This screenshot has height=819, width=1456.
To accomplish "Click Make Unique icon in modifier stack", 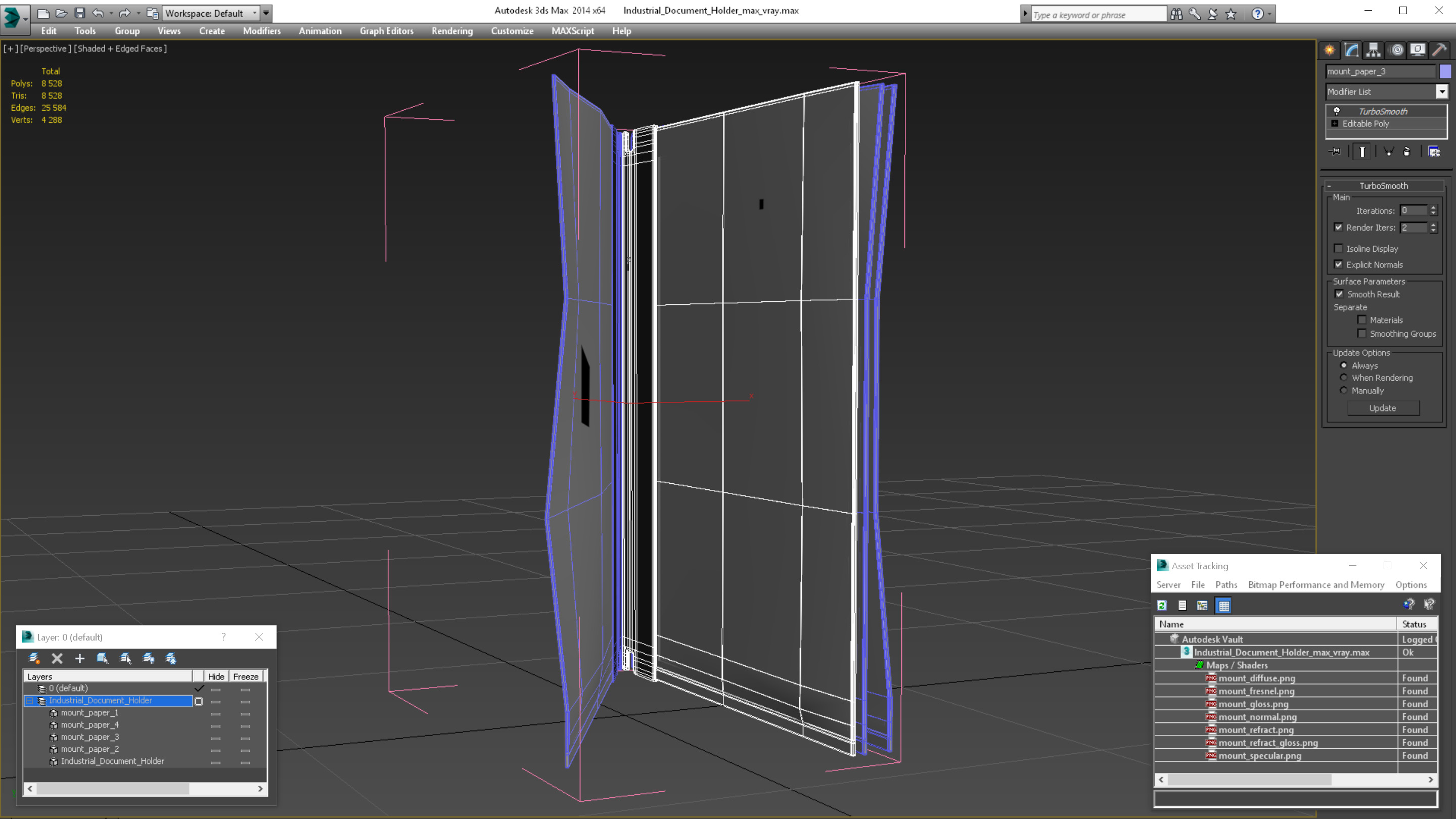I will [1388, 152].
